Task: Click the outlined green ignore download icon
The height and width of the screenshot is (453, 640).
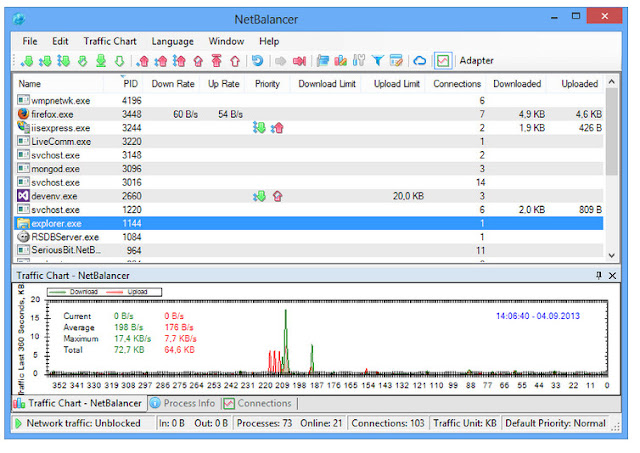Action: (x=119, y=61)
